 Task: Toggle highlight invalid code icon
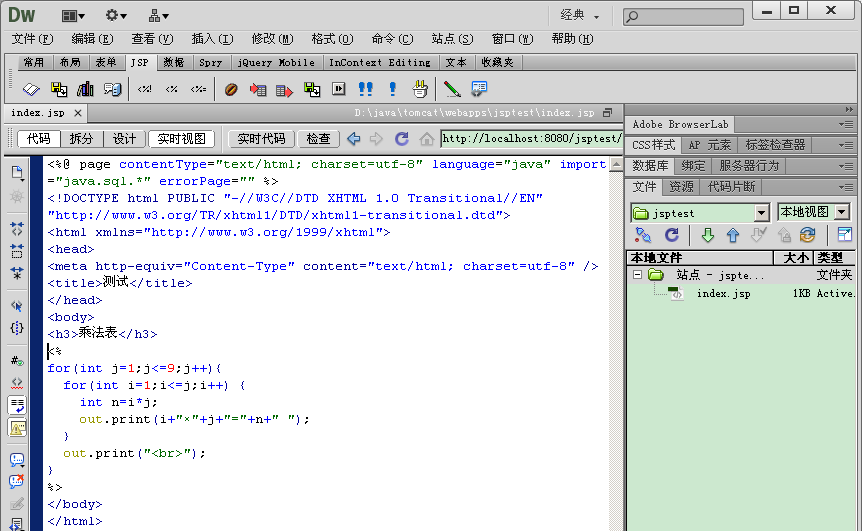[x=17, y=383]
